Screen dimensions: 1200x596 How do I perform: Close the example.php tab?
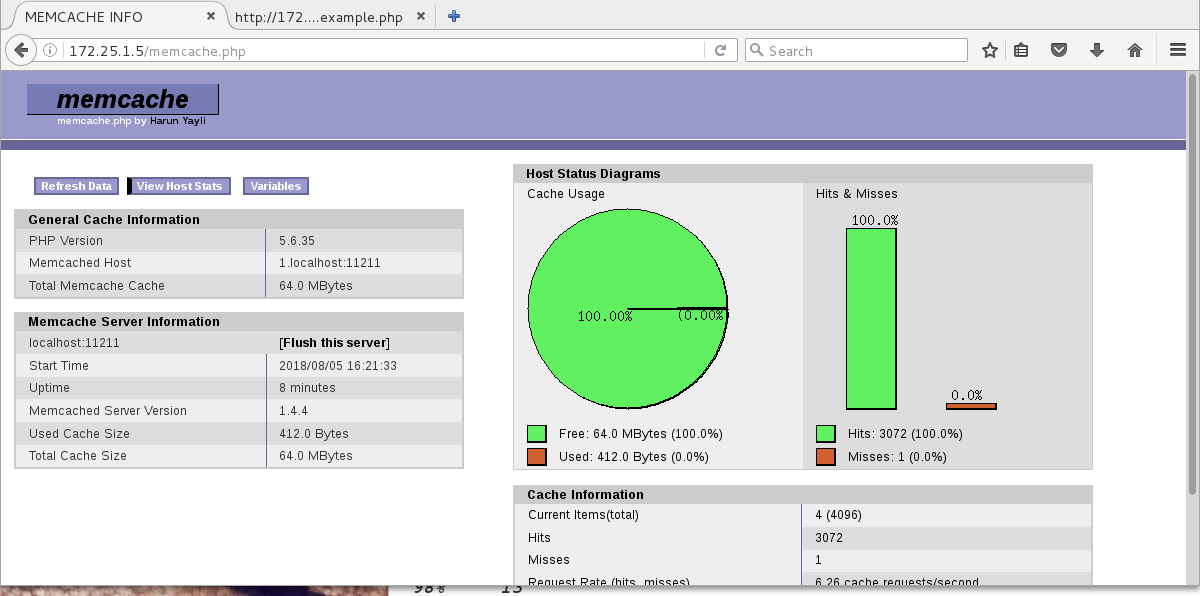[422, 16]
